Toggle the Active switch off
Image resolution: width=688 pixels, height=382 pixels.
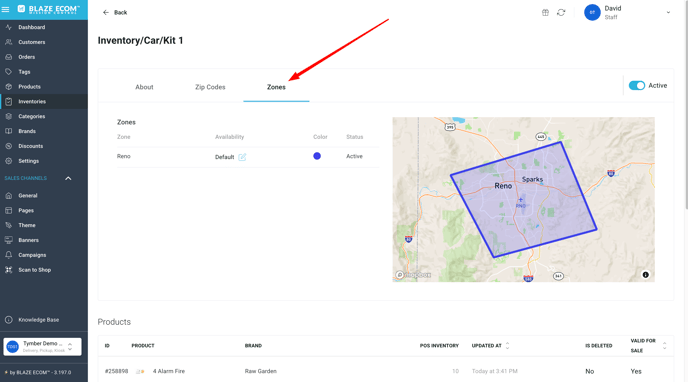637,86
